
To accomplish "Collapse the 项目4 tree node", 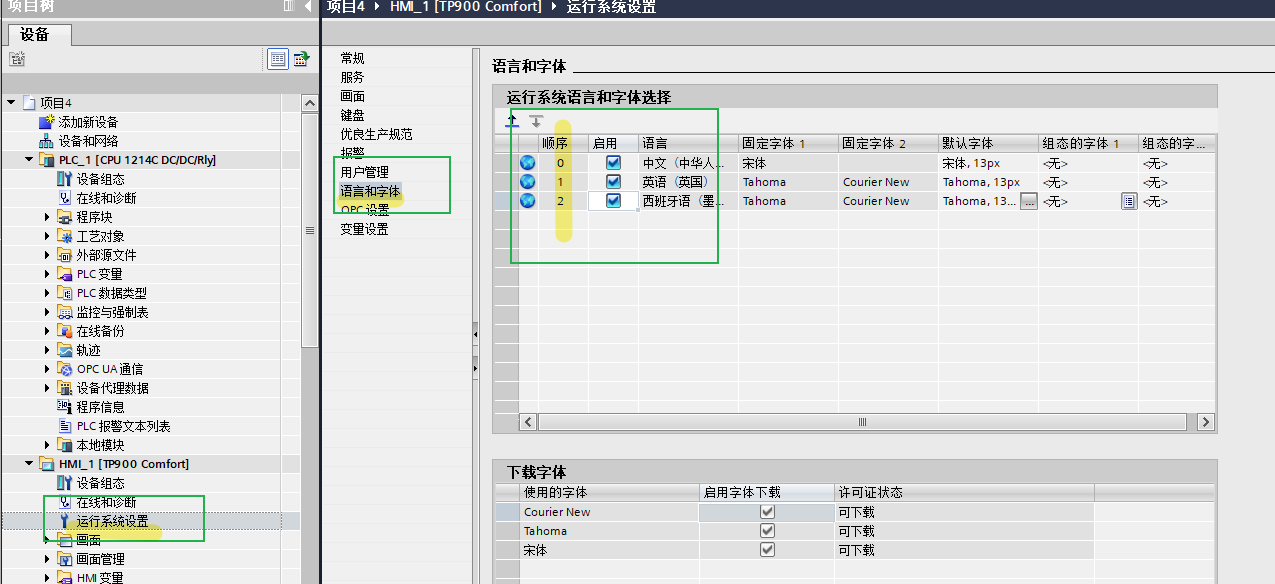I will pyautogui.click(x=11, y=102).
